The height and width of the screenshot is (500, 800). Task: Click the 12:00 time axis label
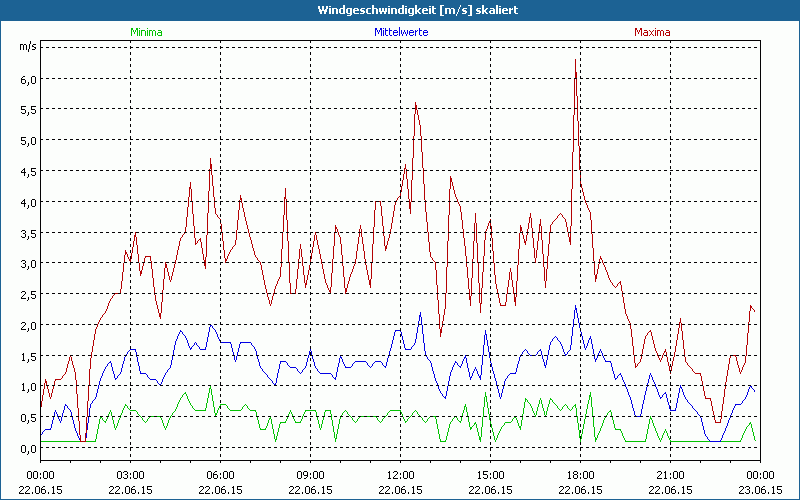(x=400, y=475)
